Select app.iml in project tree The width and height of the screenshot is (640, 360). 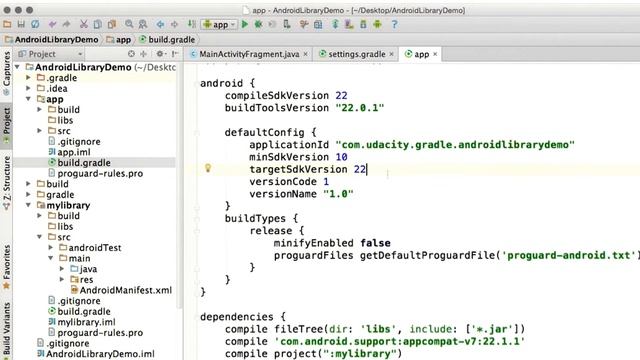click(69, 152)
